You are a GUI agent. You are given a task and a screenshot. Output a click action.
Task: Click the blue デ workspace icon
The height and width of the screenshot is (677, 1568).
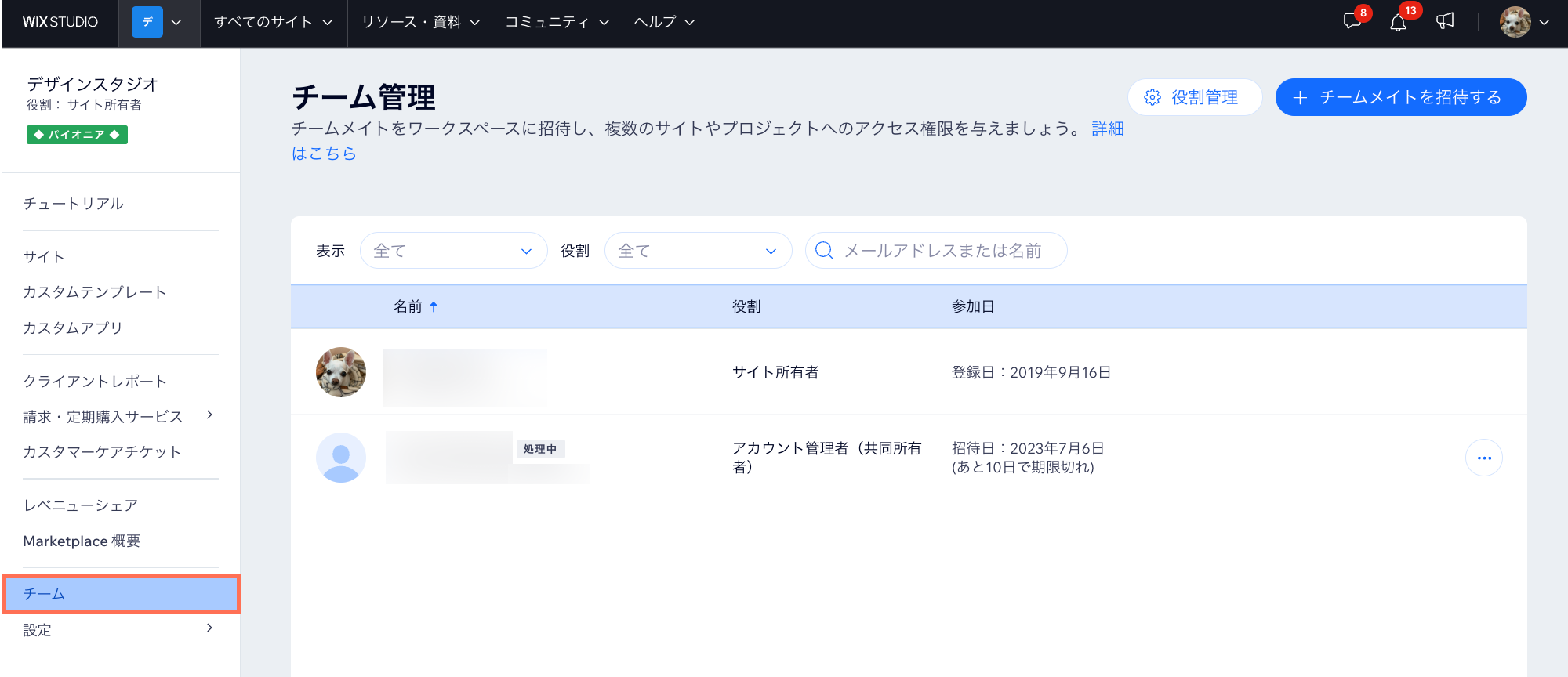click(x=147, y=22)
